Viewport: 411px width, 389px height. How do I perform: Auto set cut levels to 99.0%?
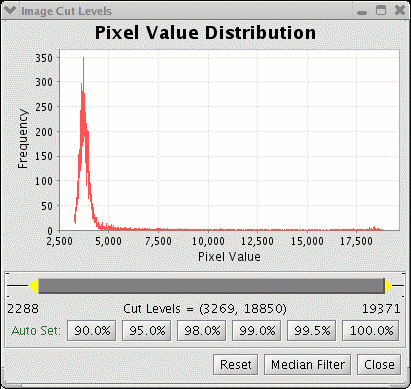257,331
